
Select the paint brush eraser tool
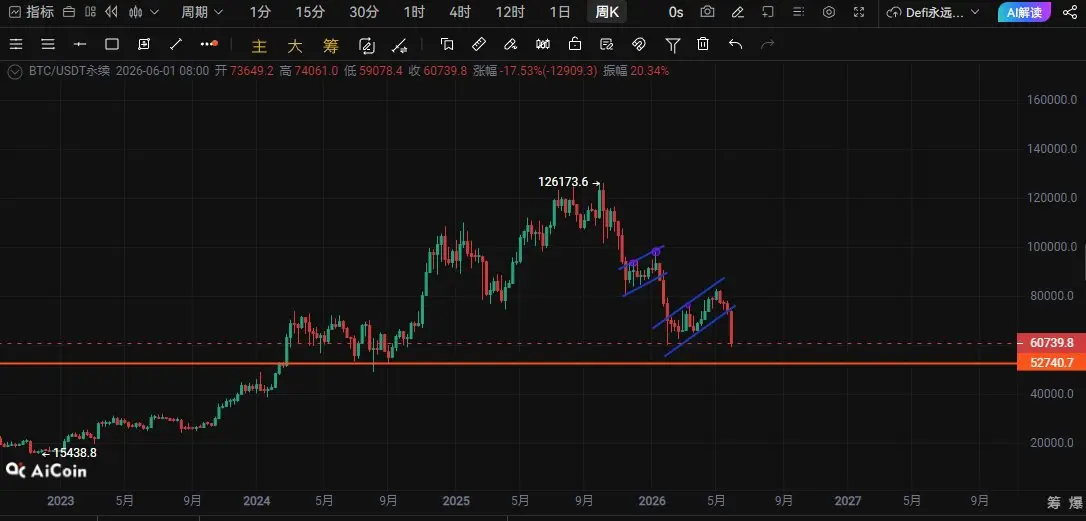point(510,44)
